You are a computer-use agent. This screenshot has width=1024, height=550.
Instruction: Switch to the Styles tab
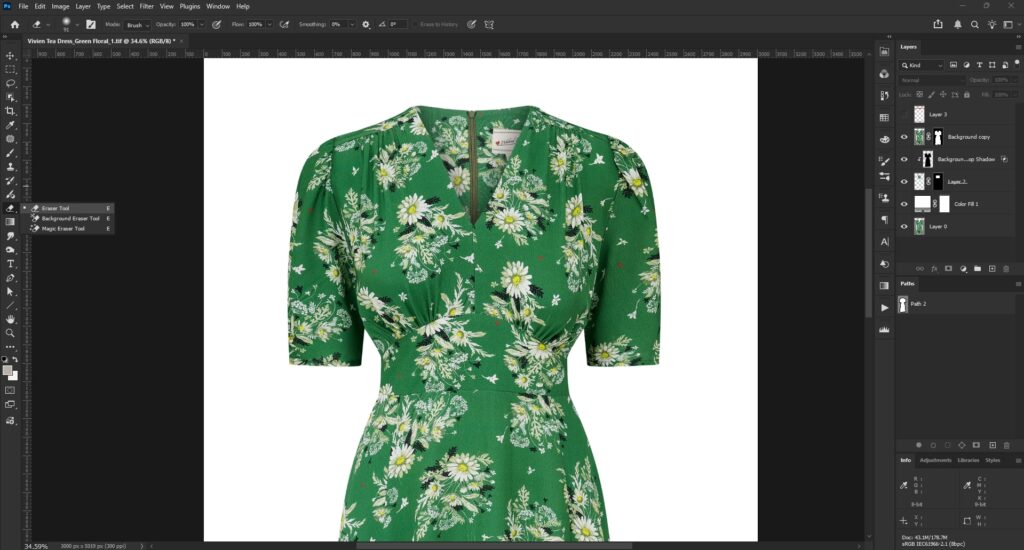click(x=993, y=460)
